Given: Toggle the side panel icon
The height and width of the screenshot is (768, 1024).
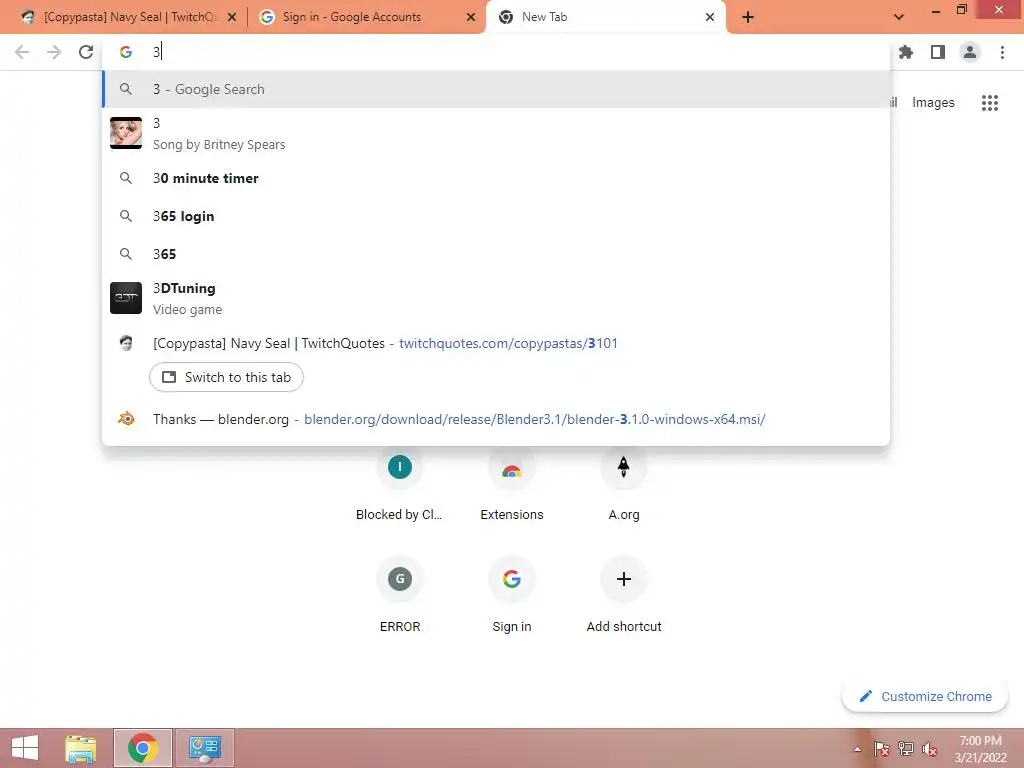Looking at the screenshot, I should [938, 52].
